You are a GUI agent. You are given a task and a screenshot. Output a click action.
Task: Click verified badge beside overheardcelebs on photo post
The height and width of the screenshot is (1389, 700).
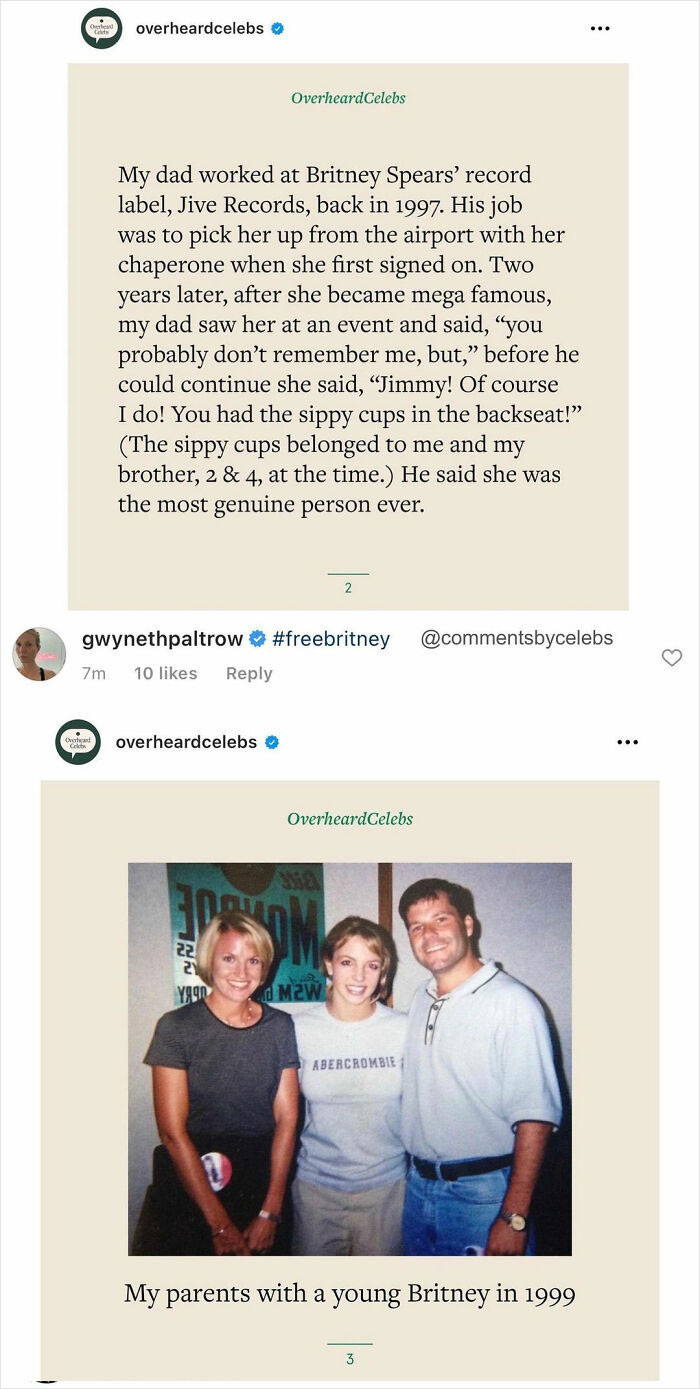[271, 742]
